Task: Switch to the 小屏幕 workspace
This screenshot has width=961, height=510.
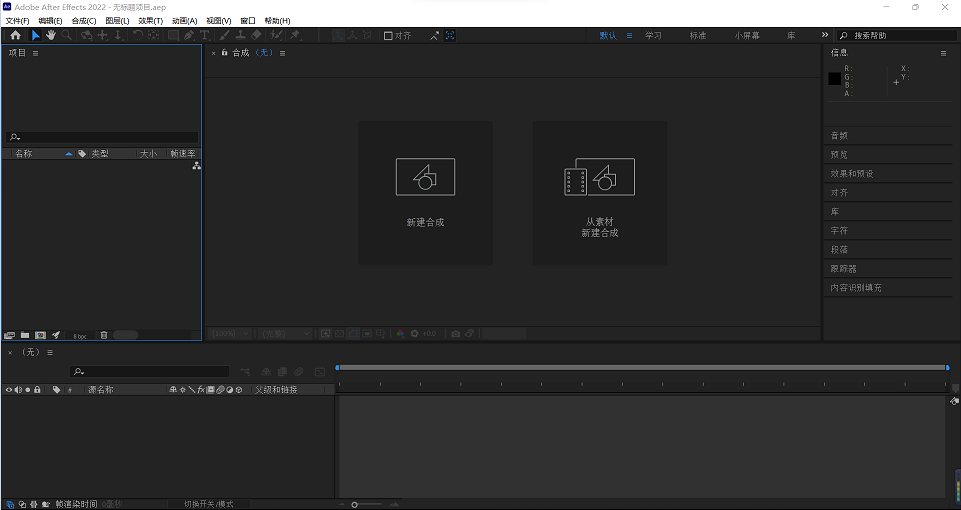Action: pos(747,36)
